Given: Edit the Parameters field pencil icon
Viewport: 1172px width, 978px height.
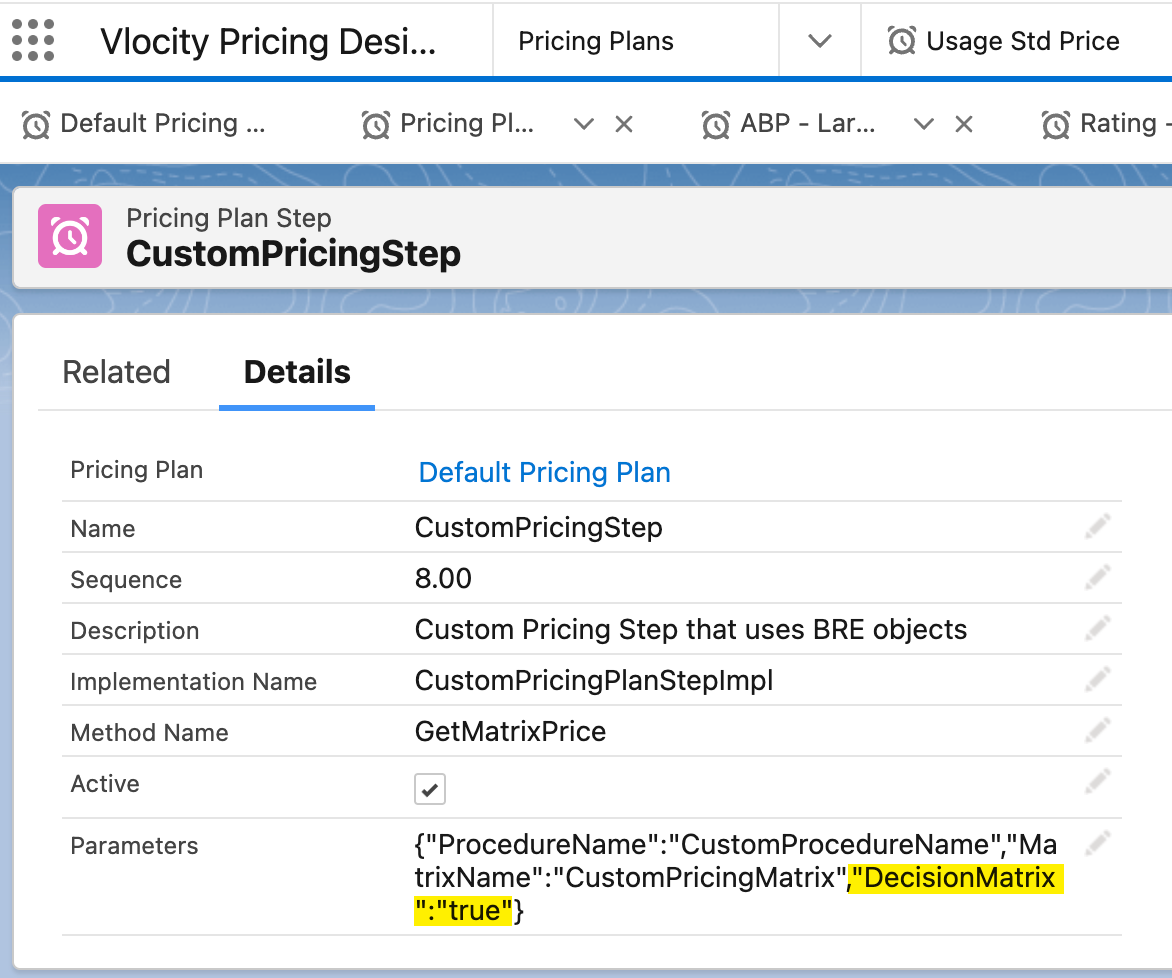Looking at the screenshot, I should [1097, 844].
